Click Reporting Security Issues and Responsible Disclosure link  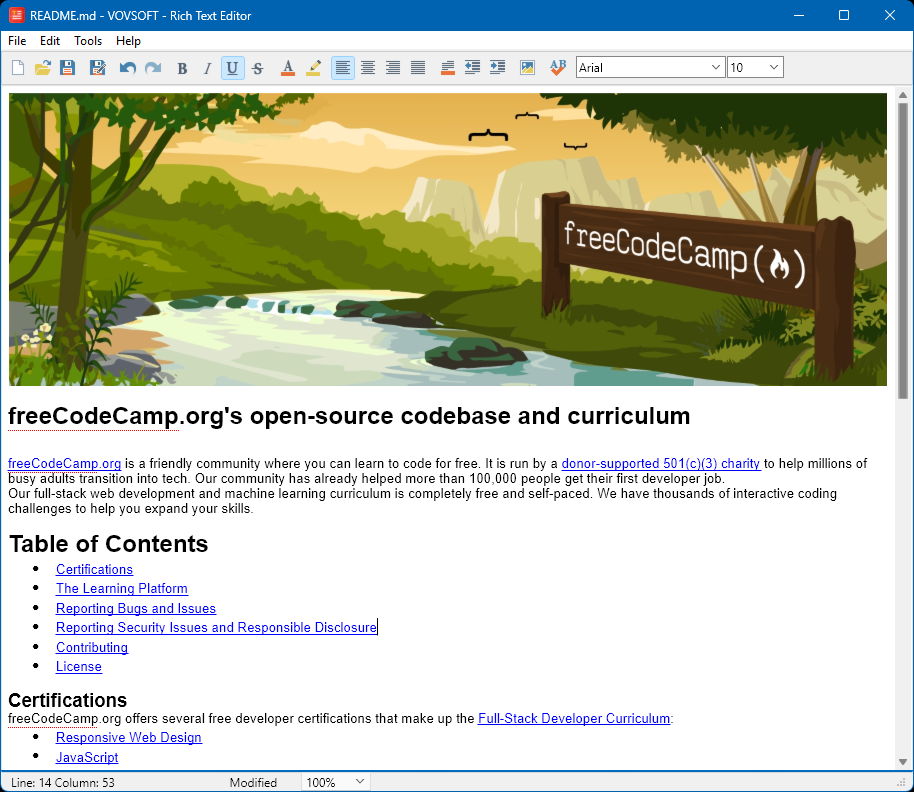(x=216, y=628)
